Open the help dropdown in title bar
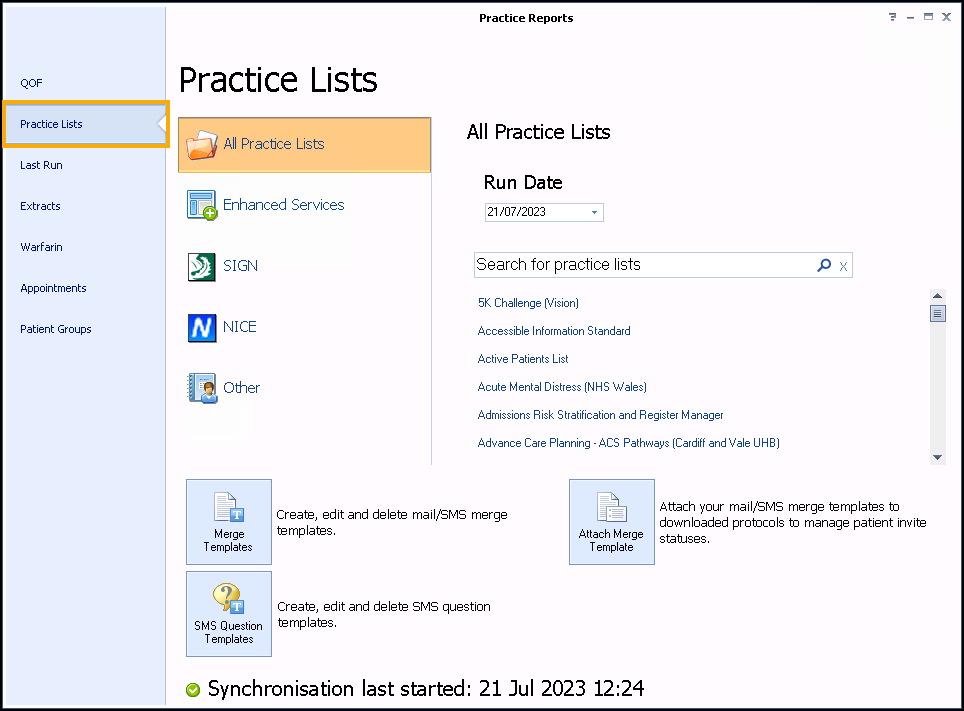The height and width of the screenshot is (711, 964). [x=892, y=18]
